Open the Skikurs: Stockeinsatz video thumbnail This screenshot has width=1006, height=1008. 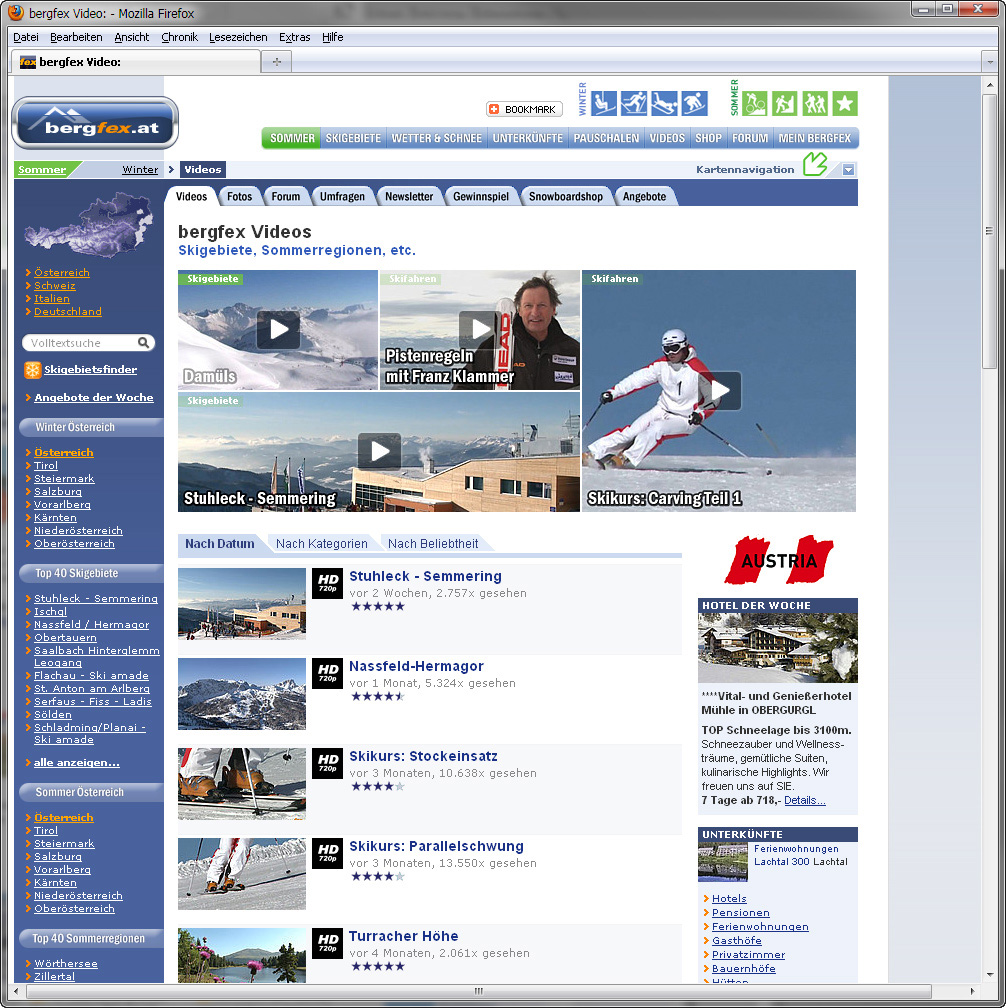pyautogui.click(x=242, y=783)
